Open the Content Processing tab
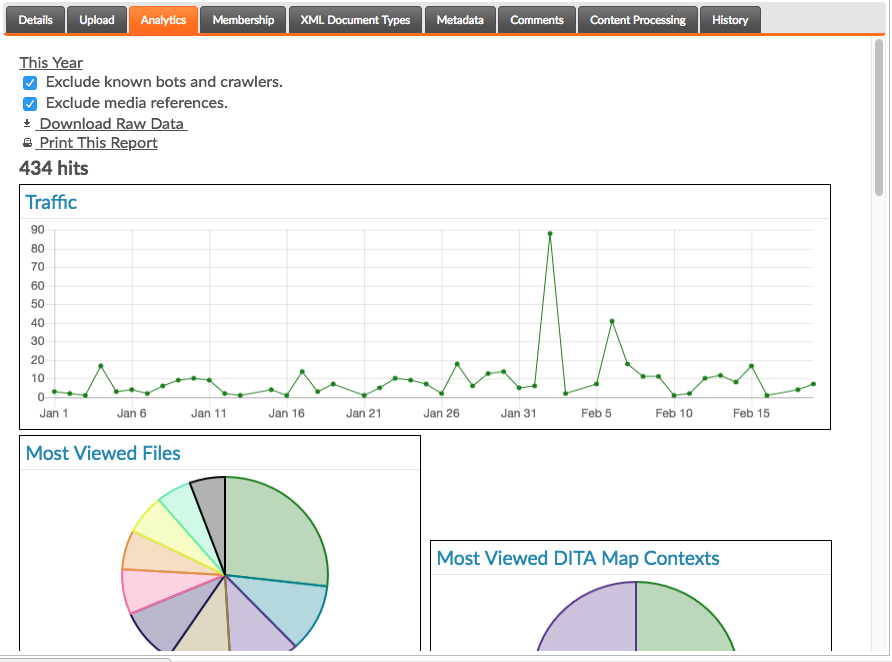 (637, 20)
